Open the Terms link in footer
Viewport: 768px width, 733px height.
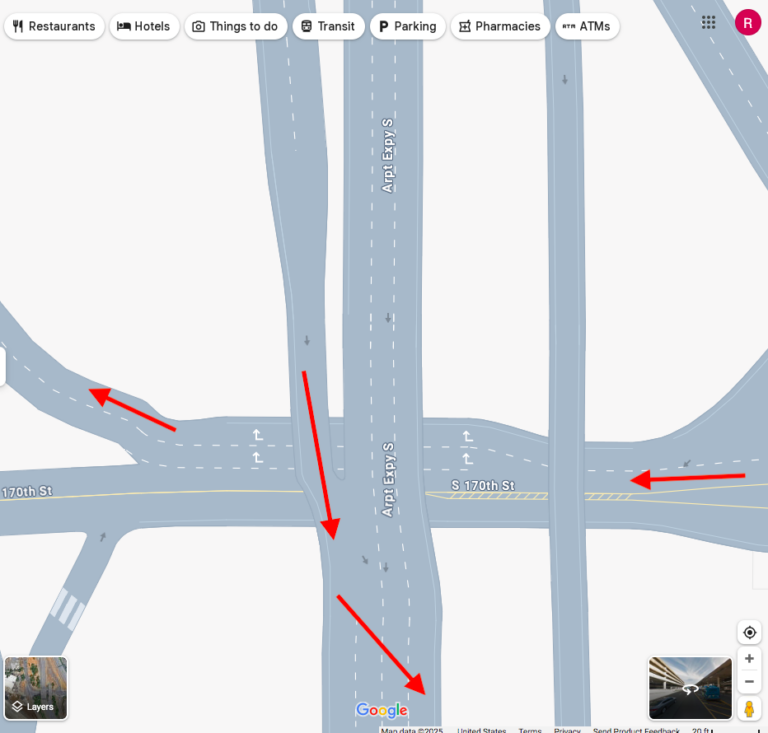(530, 730)
